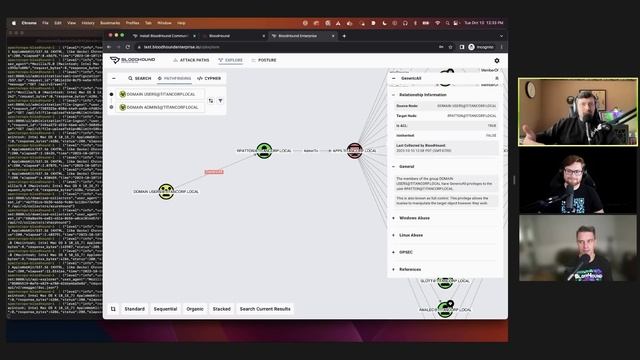Click the Source Node value
The image size is (640, 360).
point(467,106)
